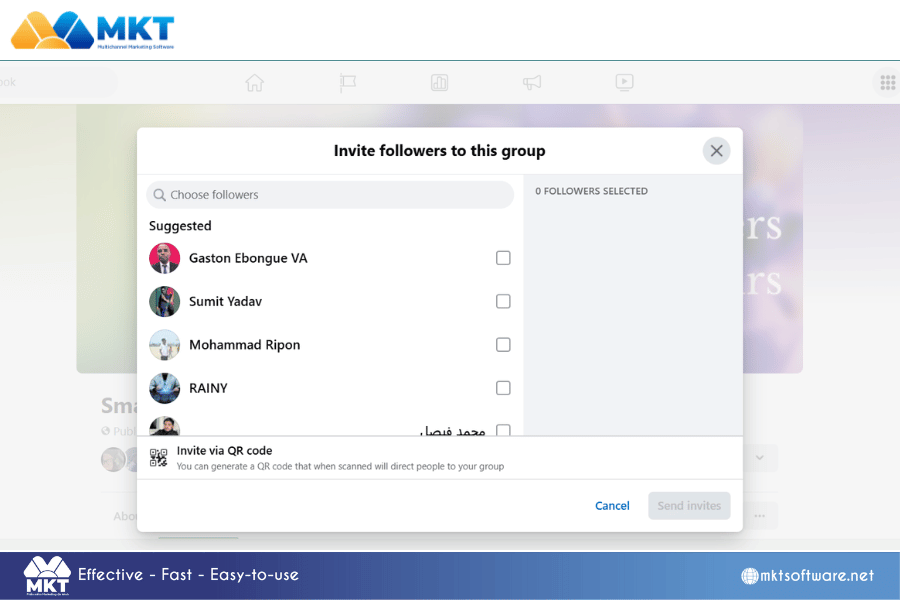900x600 pixels.
Task: Select the name Sumit Yadav
Action: point(225,301)
